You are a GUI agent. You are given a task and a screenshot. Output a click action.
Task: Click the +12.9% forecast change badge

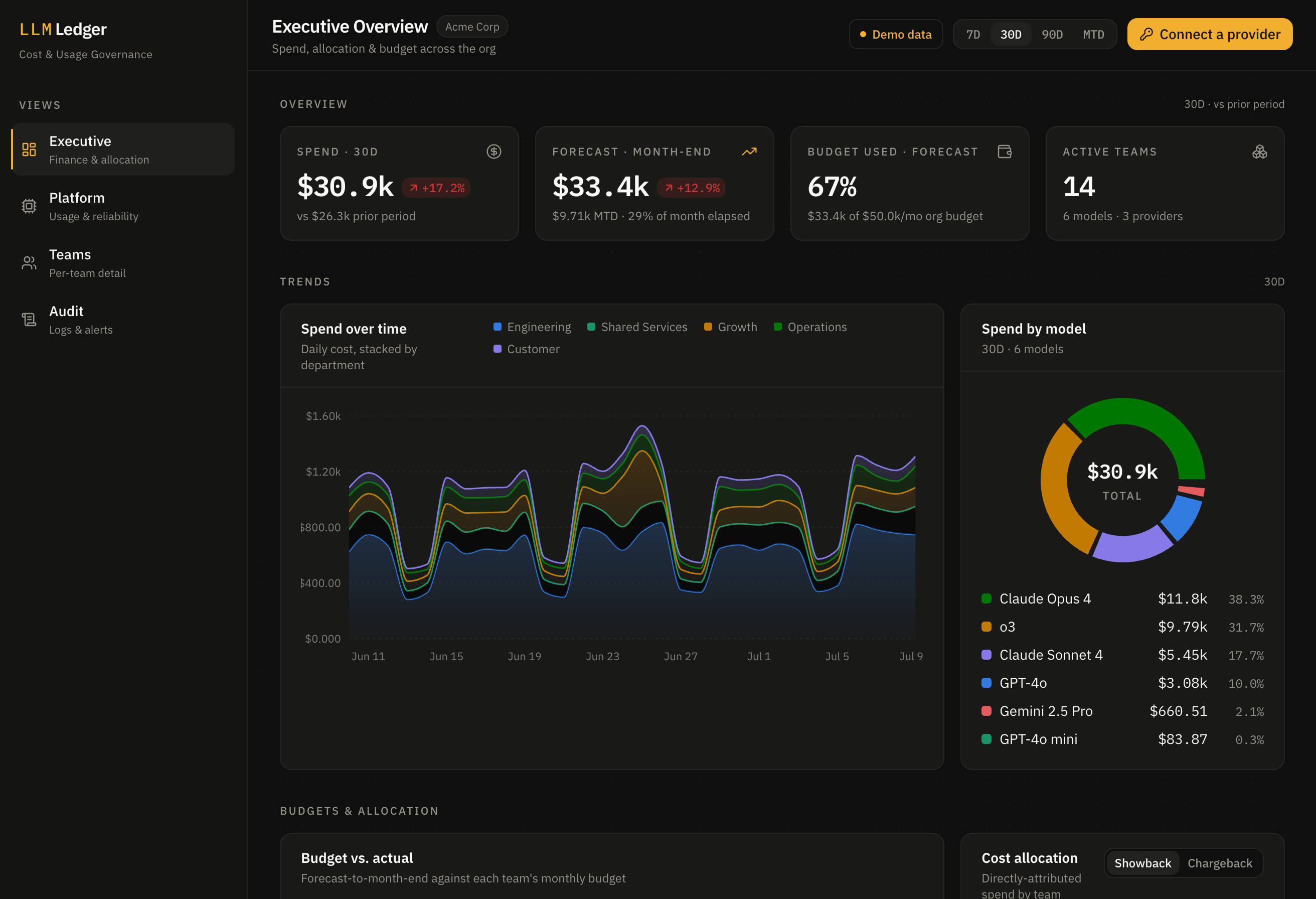[x=692, y=188]
